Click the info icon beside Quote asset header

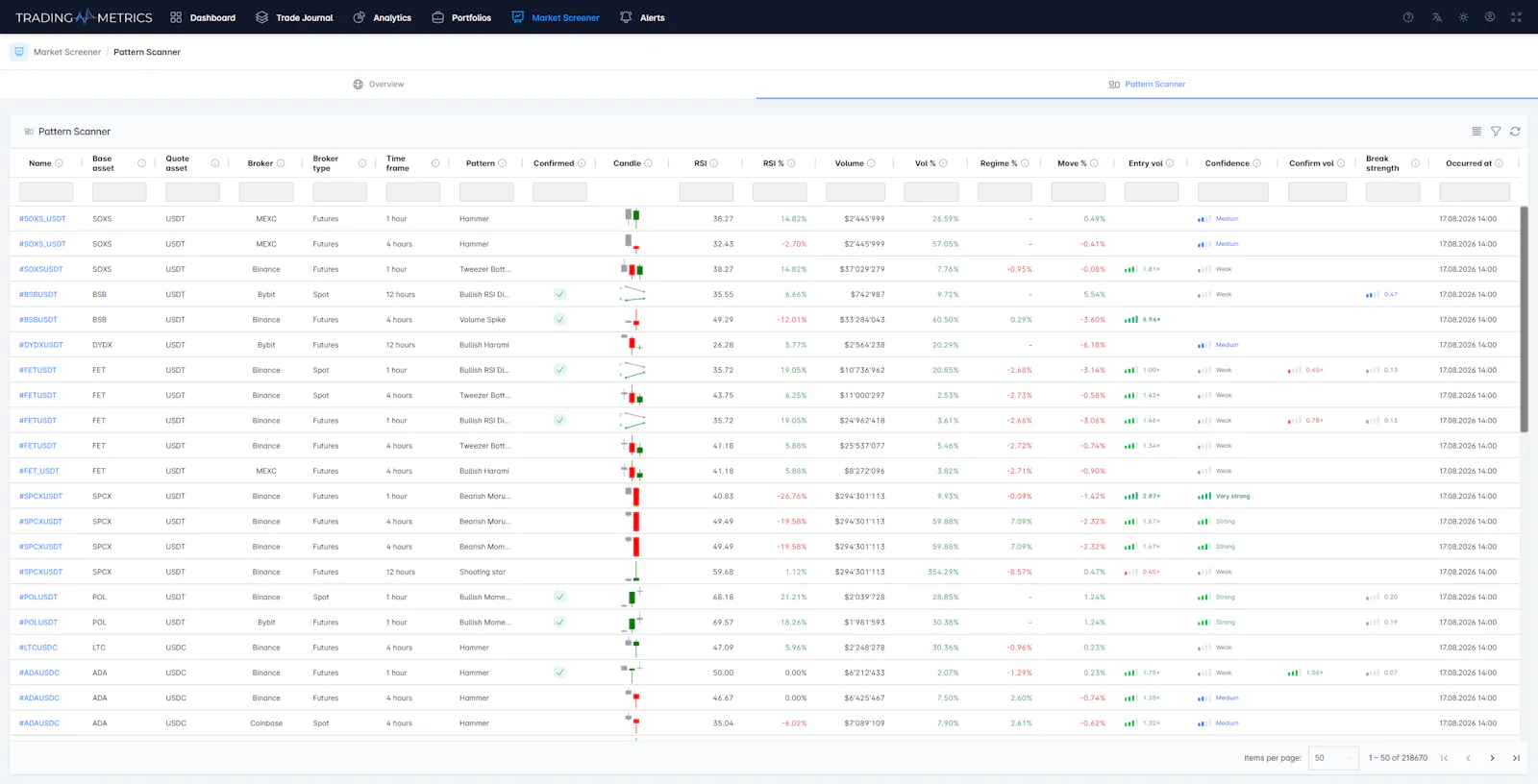pos(214,163)
